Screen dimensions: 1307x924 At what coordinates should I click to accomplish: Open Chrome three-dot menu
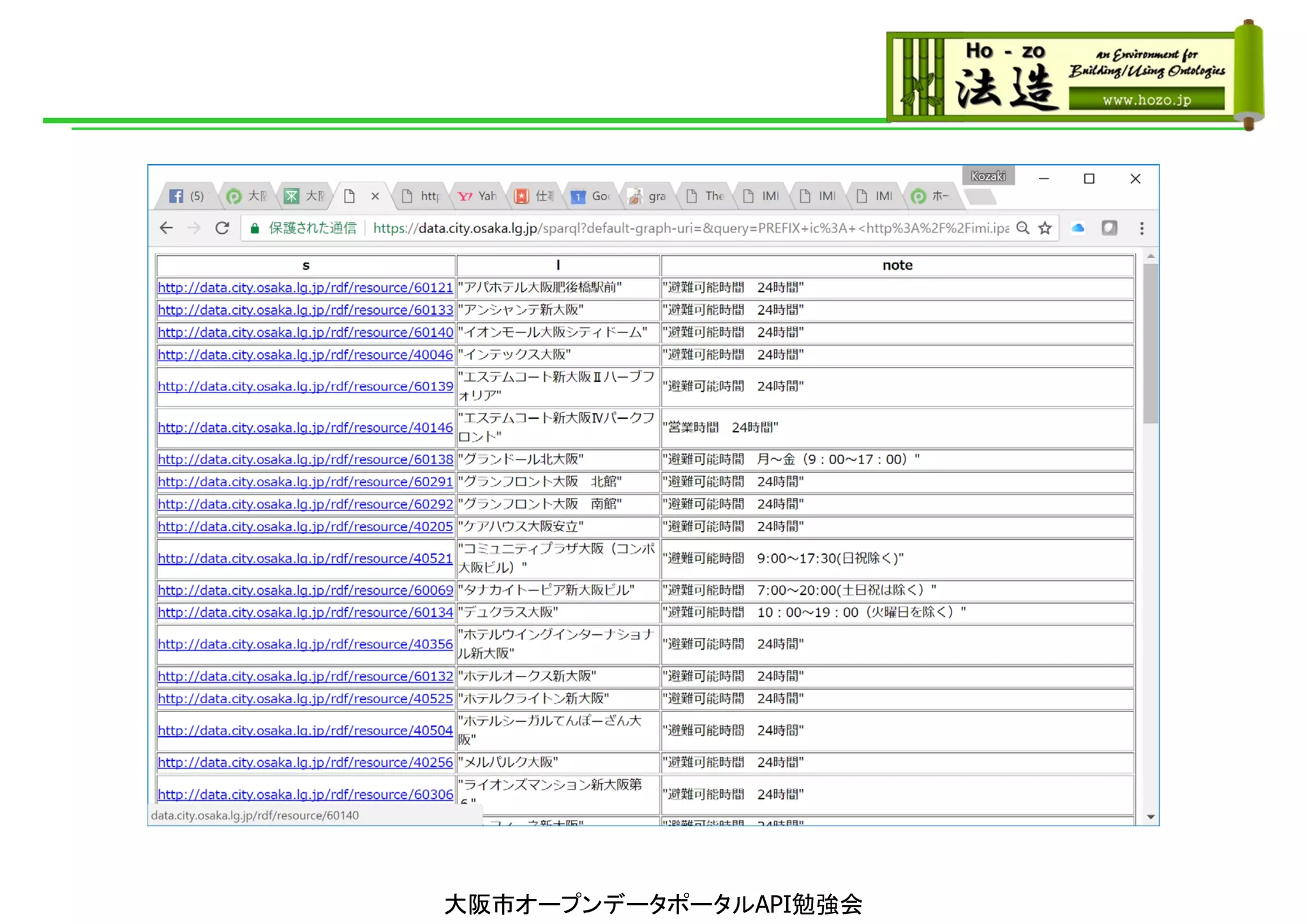(1142, 228)
